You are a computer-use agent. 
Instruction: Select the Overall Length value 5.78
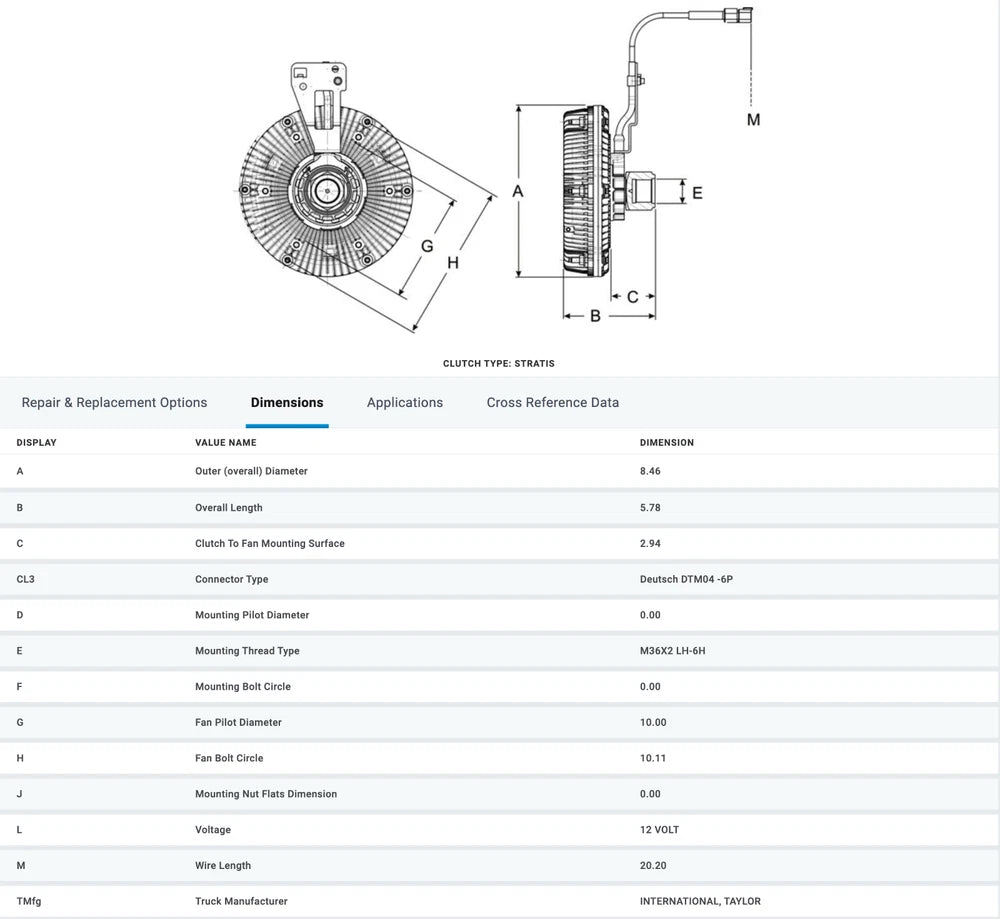click(650, 507)
